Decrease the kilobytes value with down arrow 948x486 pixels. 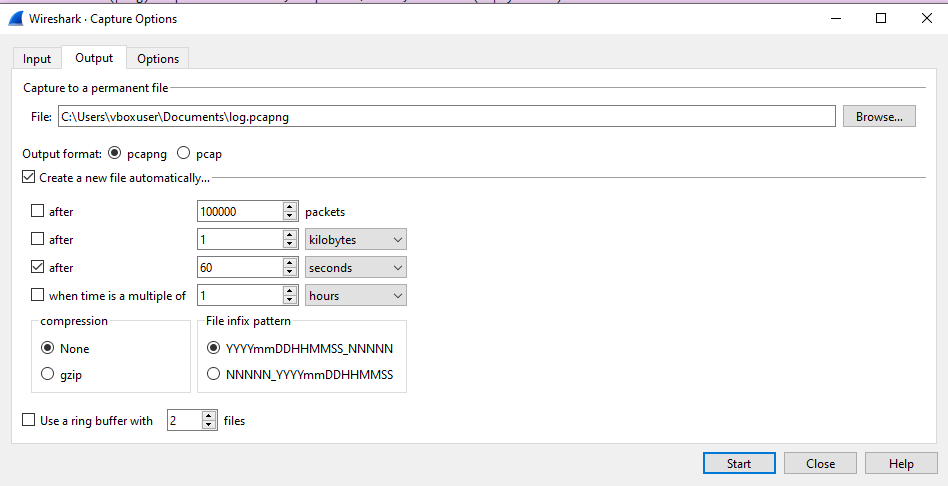point(290,244)
